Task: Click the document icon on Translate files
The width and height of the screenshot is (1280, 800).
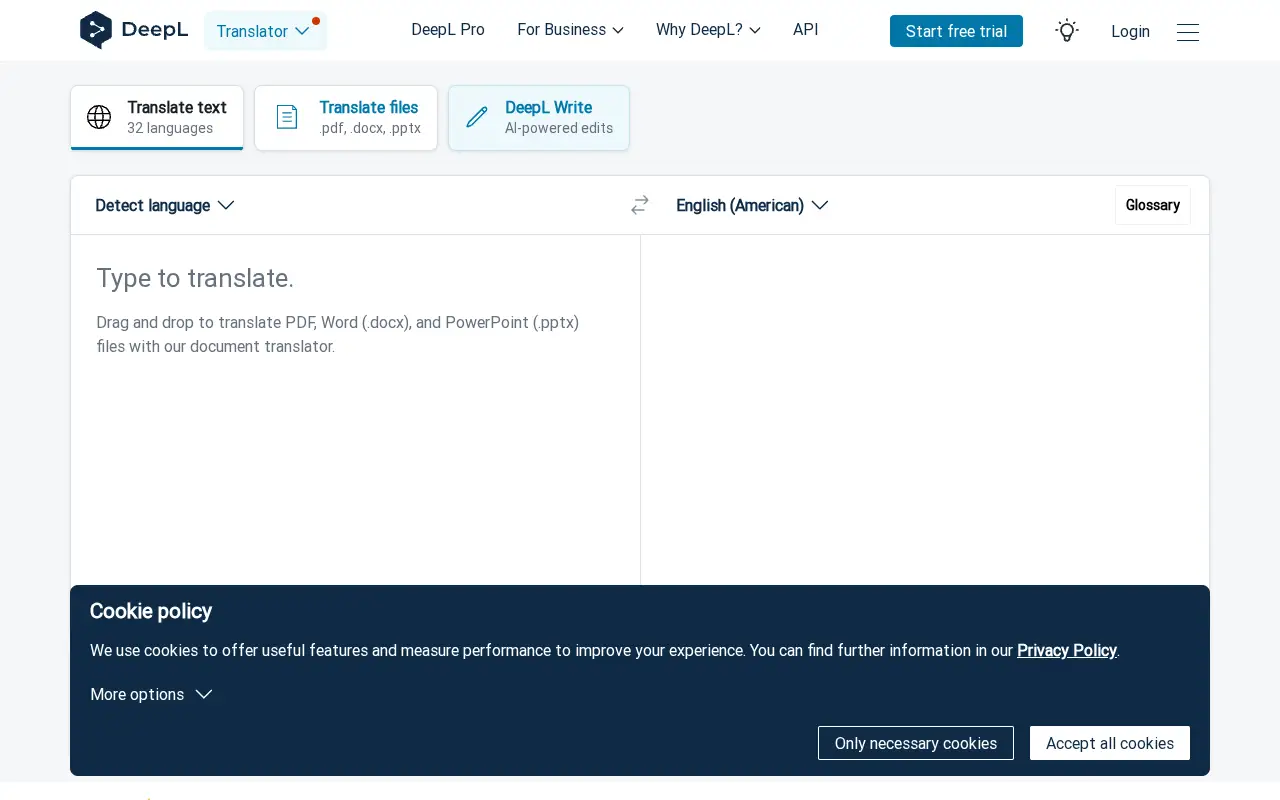Action: tap(287, 117)
